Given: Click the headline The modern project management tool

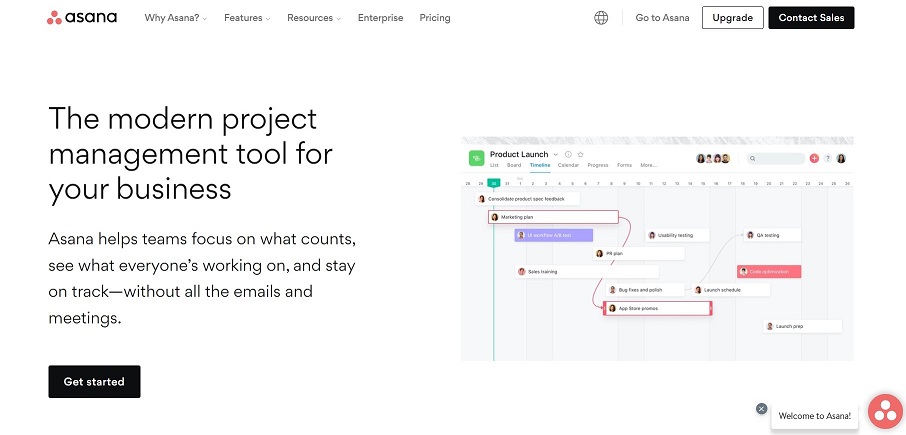Looking at the screenshot, I should point(191,153).
